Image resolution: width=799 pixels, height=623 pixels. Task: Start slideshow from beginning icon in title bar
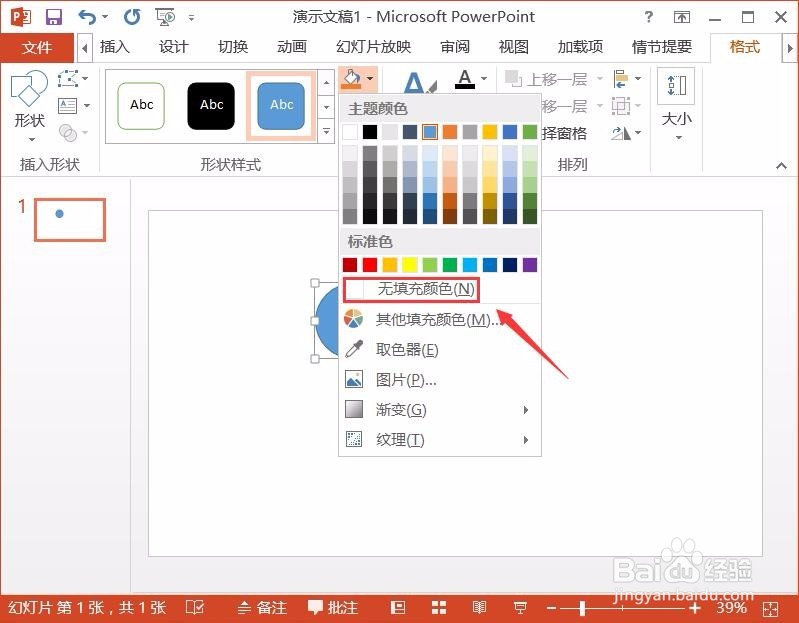pos(165,17)
